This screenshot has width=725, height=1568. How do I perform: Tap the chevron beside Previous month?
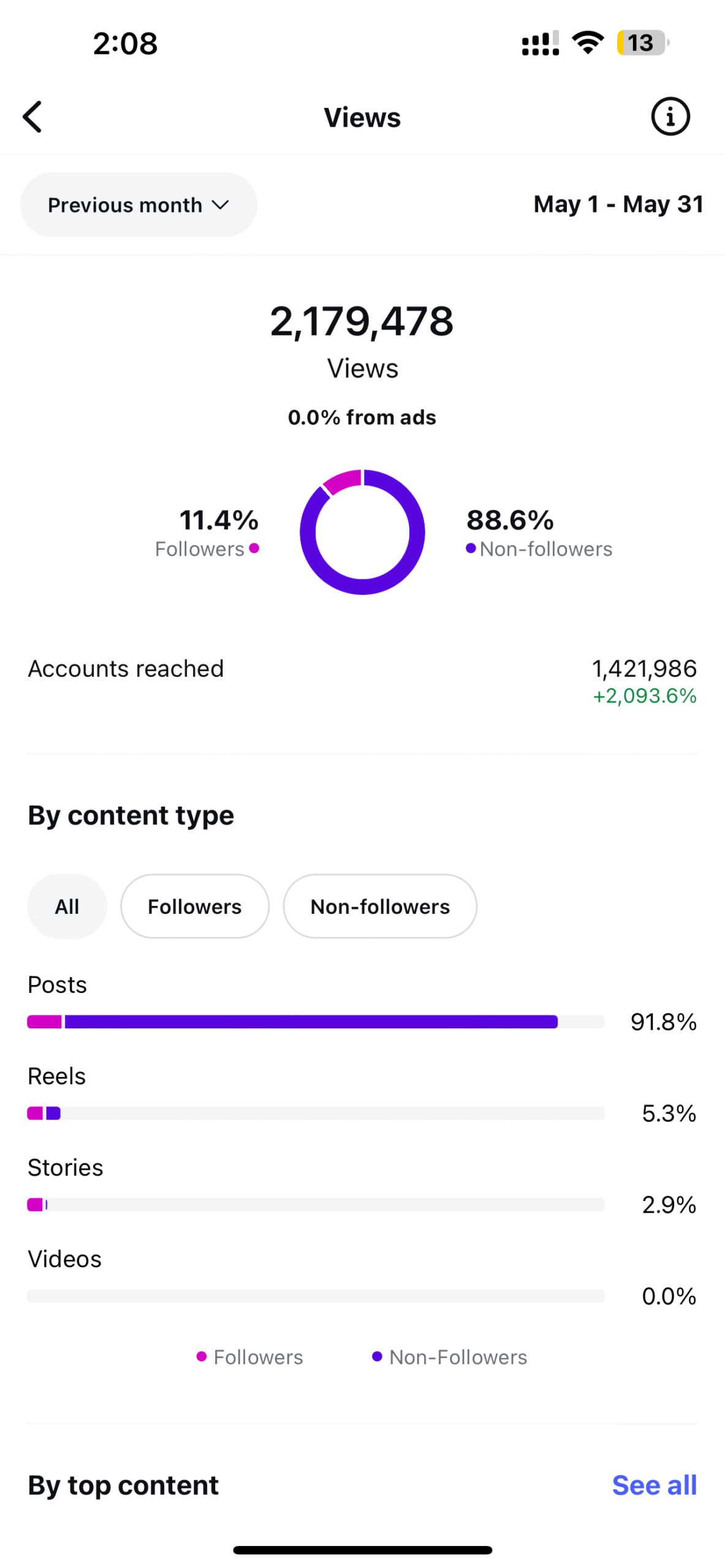coord(220,205)
